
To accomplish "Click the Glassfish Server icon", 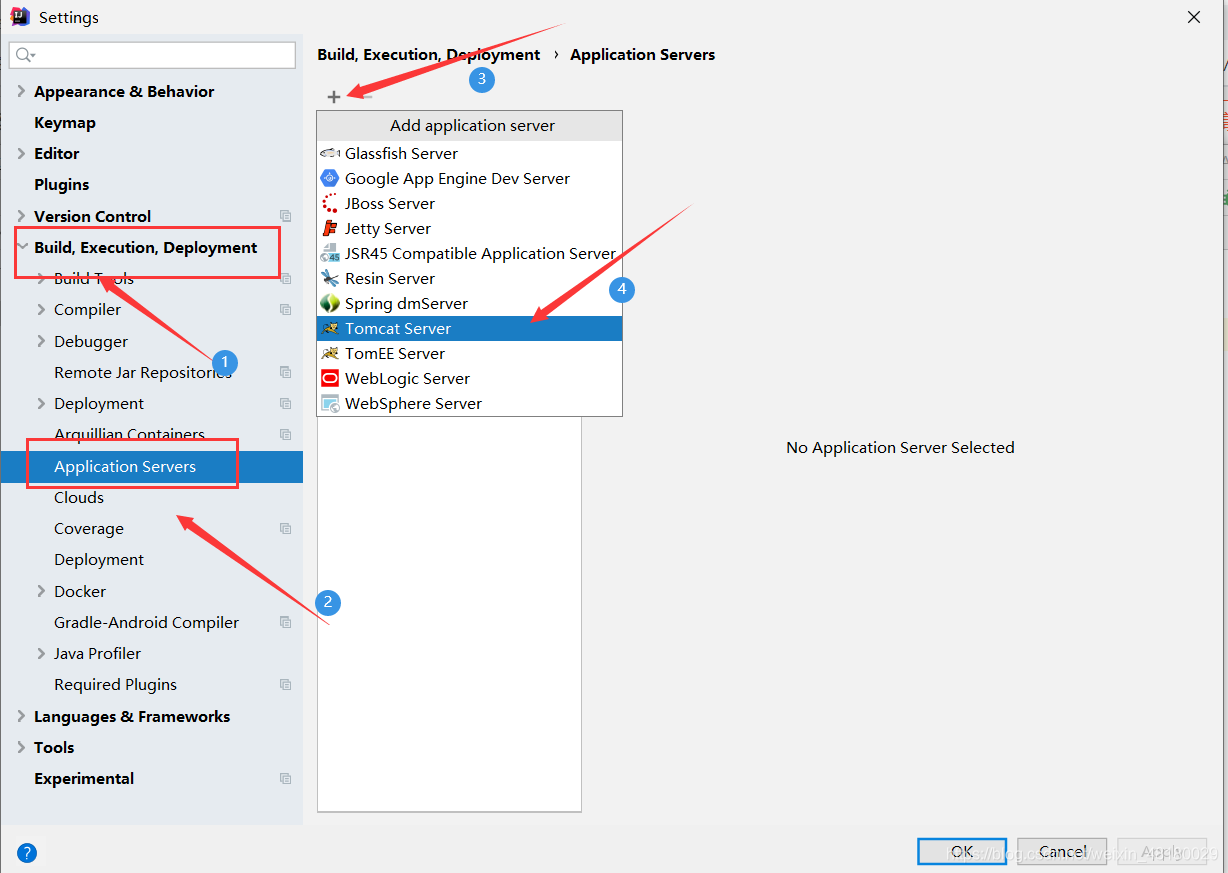I will point(330,153).
